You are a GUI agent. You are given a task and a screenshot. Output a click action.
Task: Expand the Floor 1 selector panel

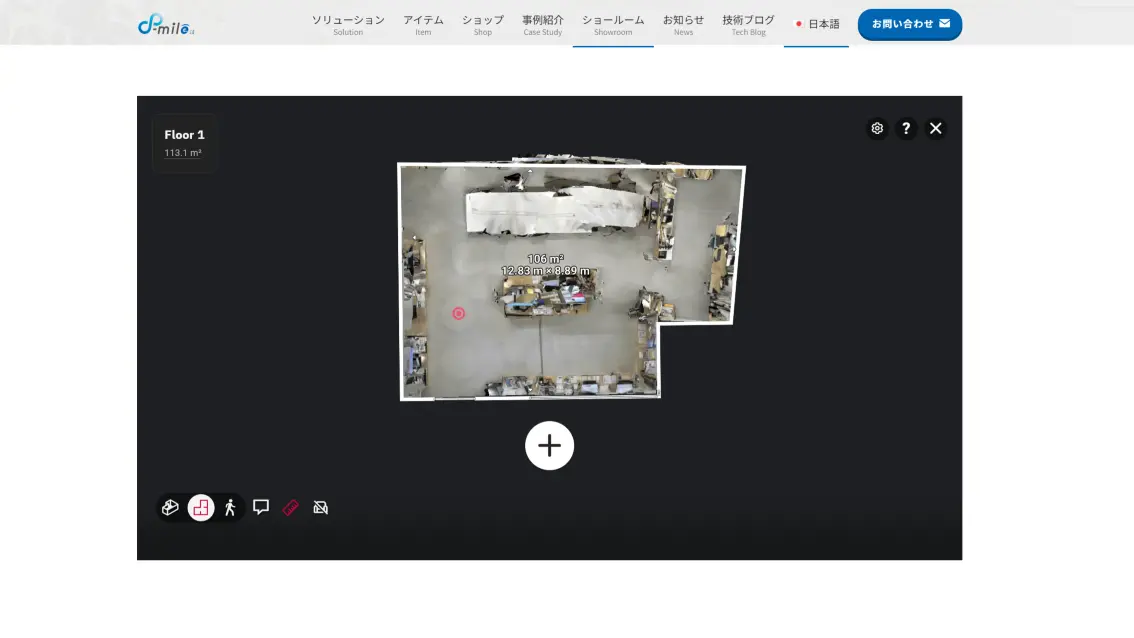tap(184, 143)
